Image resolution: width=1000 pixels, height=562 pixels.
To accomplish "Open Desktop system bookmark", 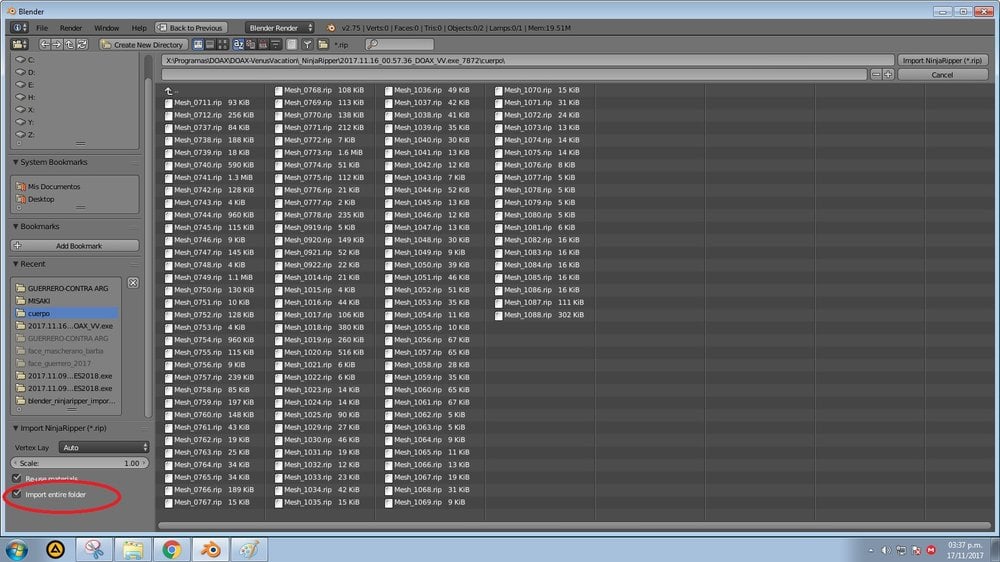I will pos(36,199).
